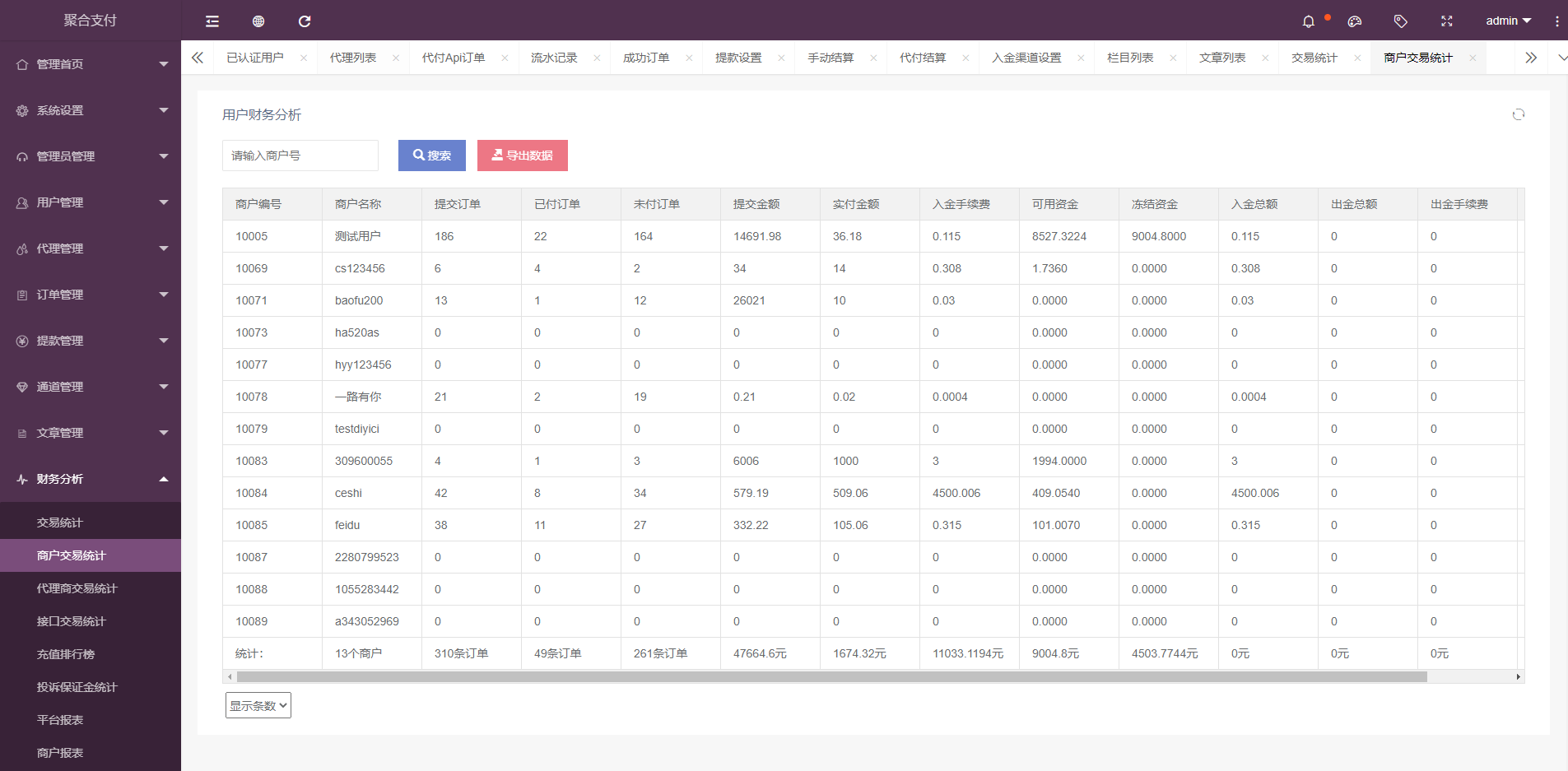Toggle sidebar collapse menu icon
The height and width of the screenshot is (771, 1568).
[x=212, y=21]
